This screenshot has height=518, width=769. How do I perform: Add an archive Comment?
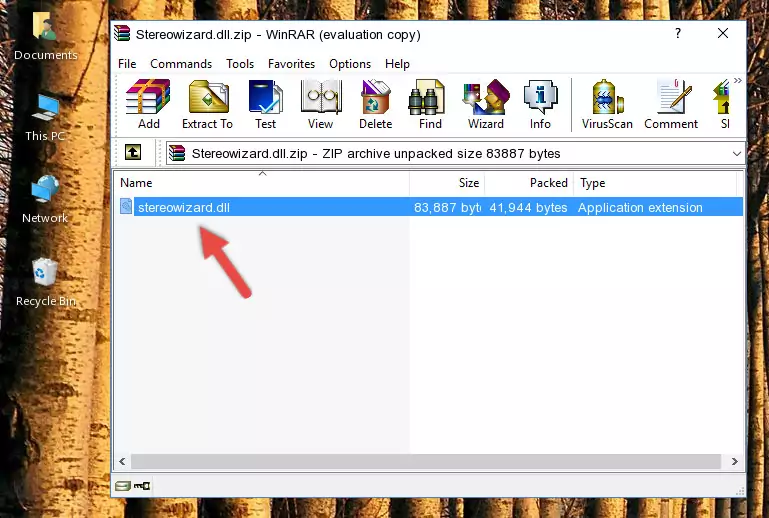(671, 104)
